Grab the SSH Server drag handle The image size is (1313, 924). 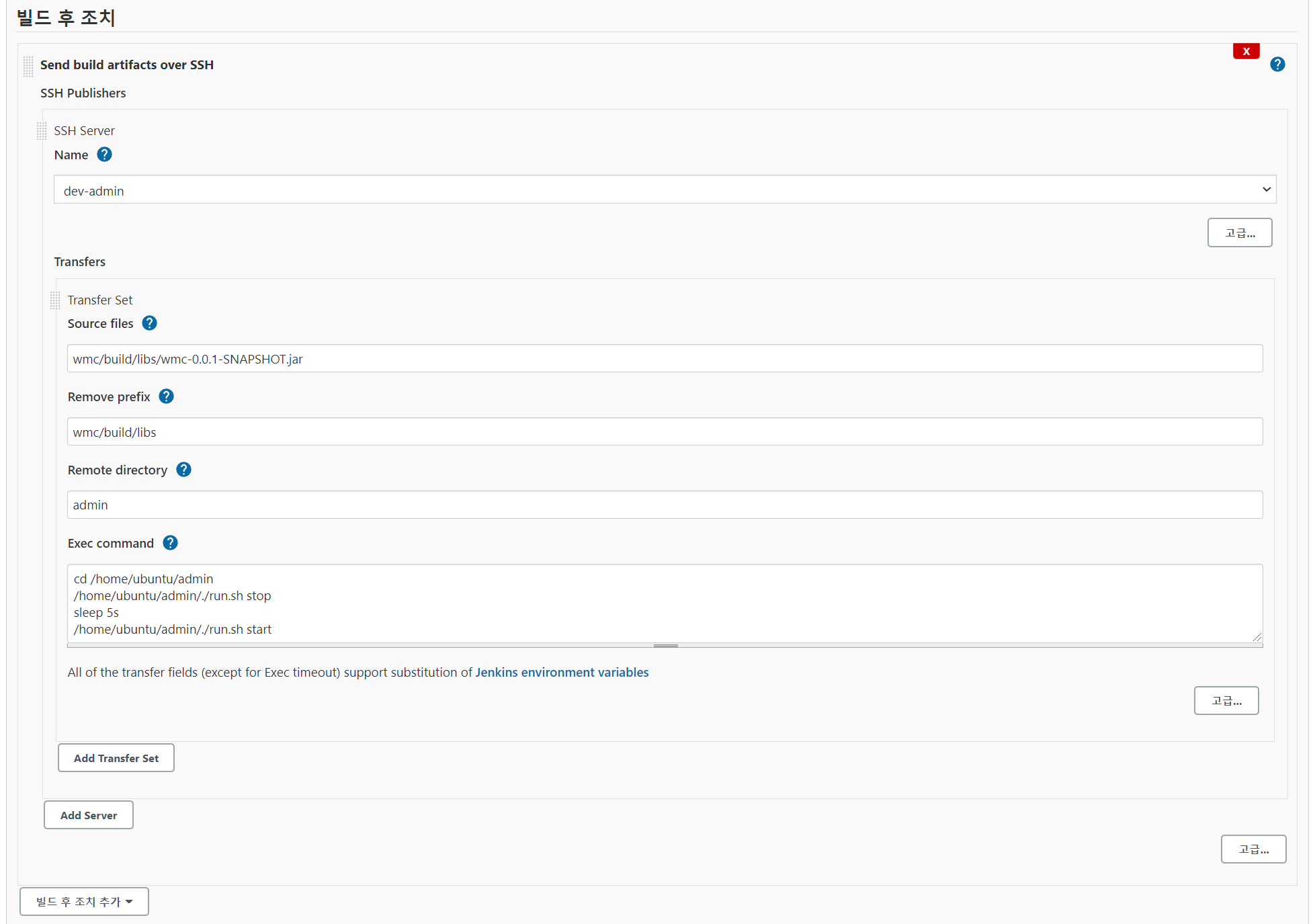[42, 130]
